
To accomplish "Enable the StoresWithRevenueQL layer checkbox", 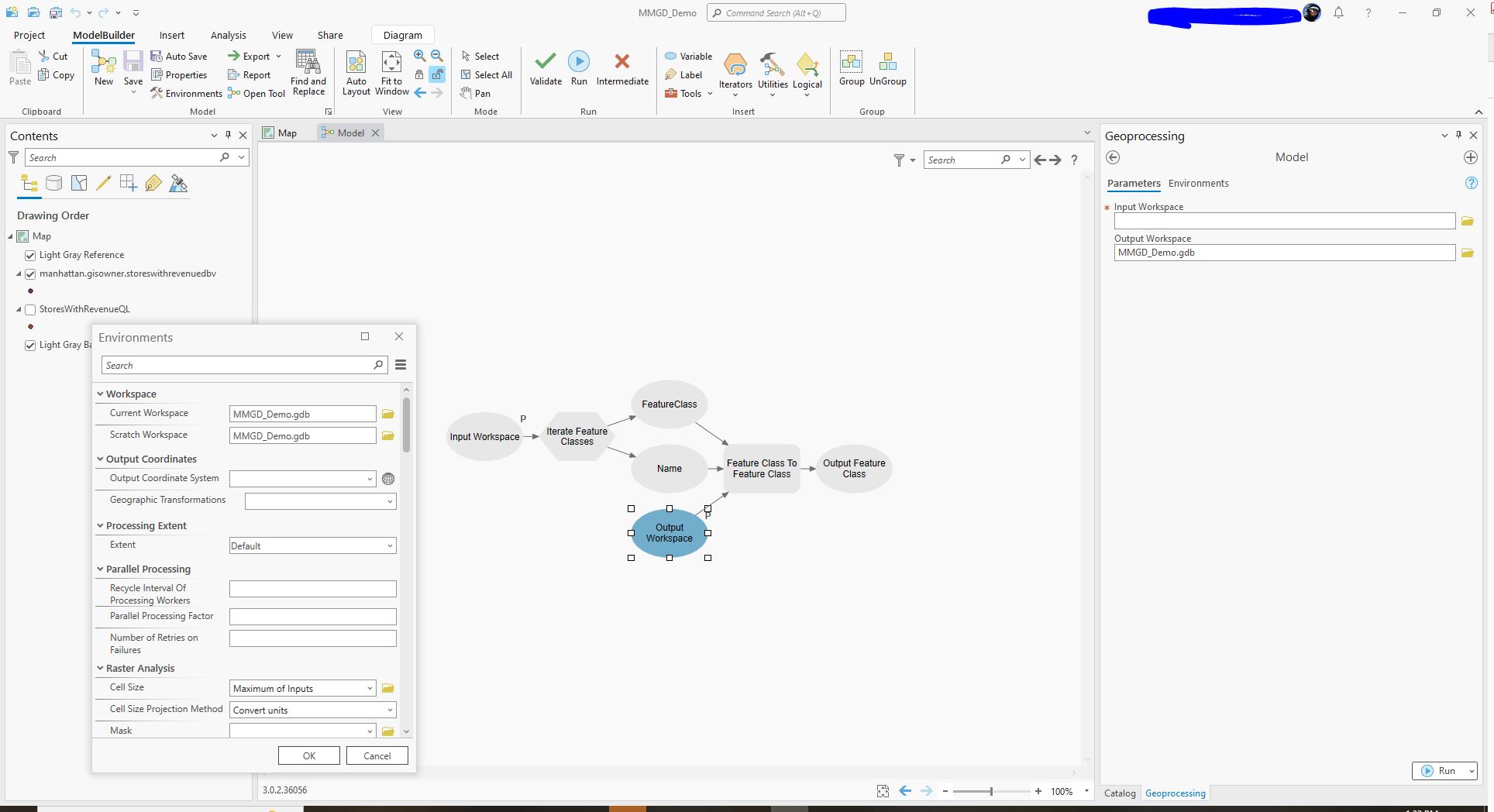I will point(30,309).
